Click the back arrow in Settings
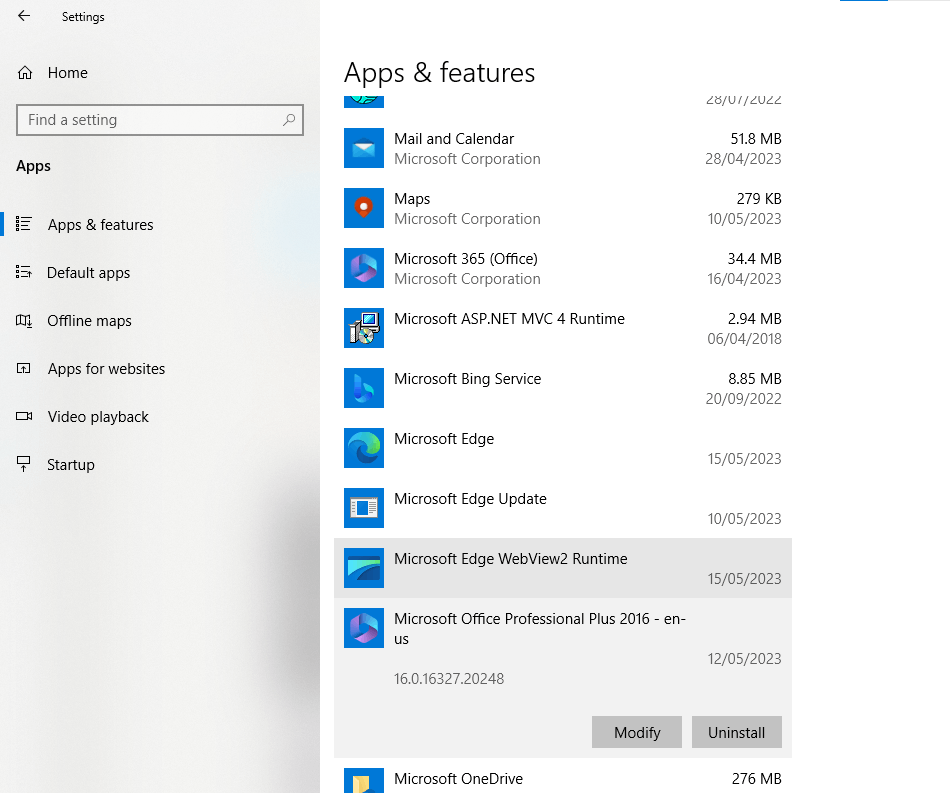The image size is (950, 793). [x=24, y=16]
